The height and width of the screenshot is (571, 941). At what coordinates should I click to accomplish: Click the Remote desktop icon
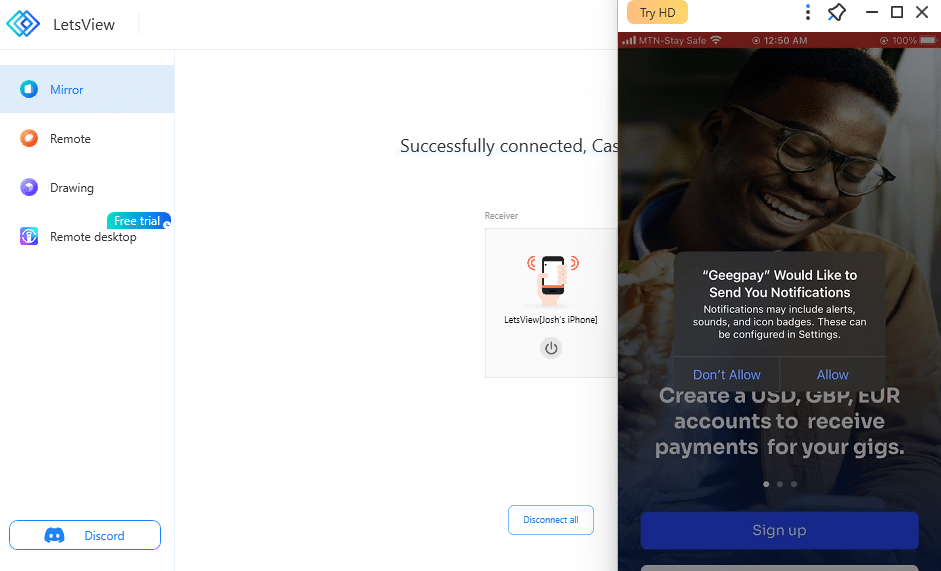[x=29, y=236]
